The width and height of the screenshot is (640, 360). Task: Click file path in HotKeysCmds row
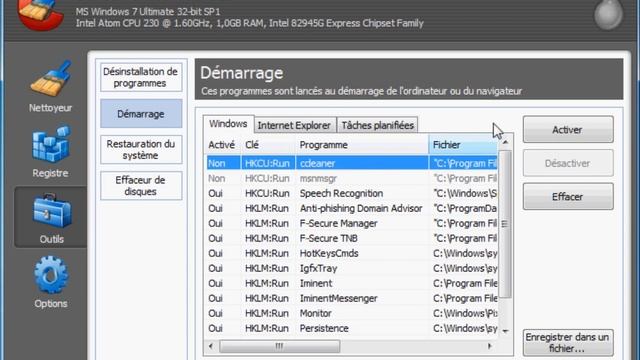(x=465, y=253)
